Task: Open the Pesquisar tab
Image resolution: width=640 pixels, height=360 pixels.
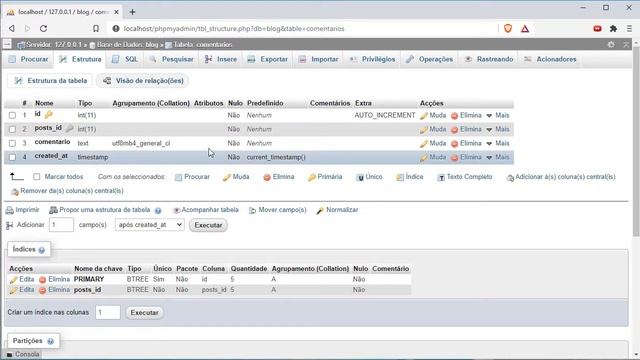Action: click(172, 60)
